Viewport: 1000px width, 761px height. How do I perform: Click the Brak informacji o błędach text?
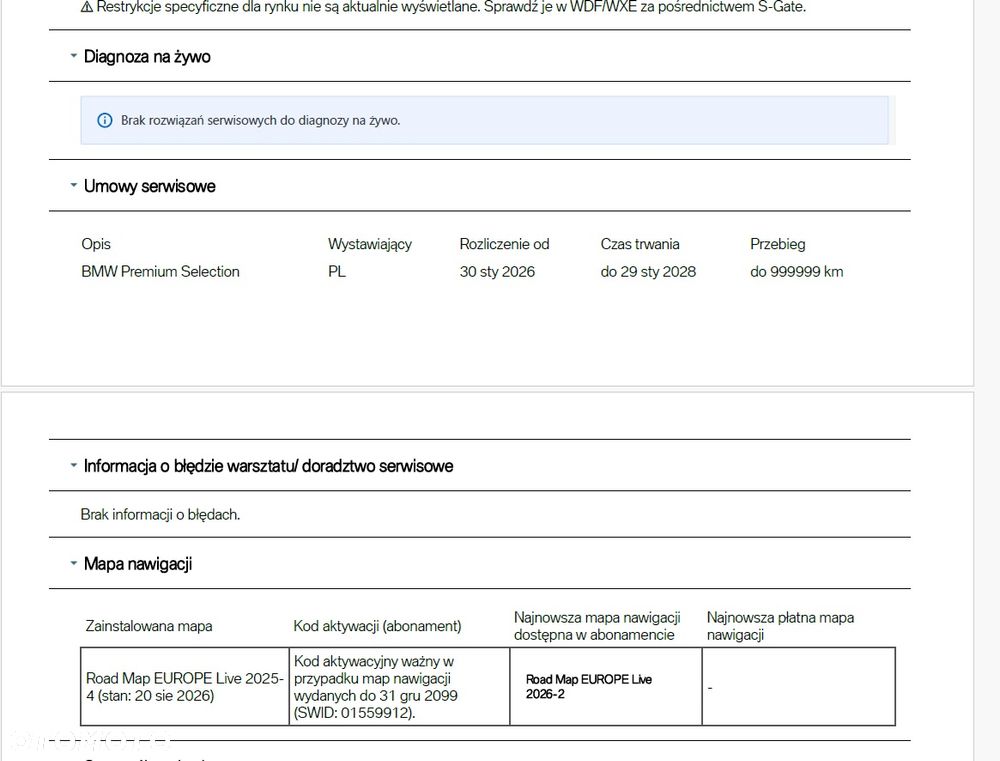pos(160,515)
